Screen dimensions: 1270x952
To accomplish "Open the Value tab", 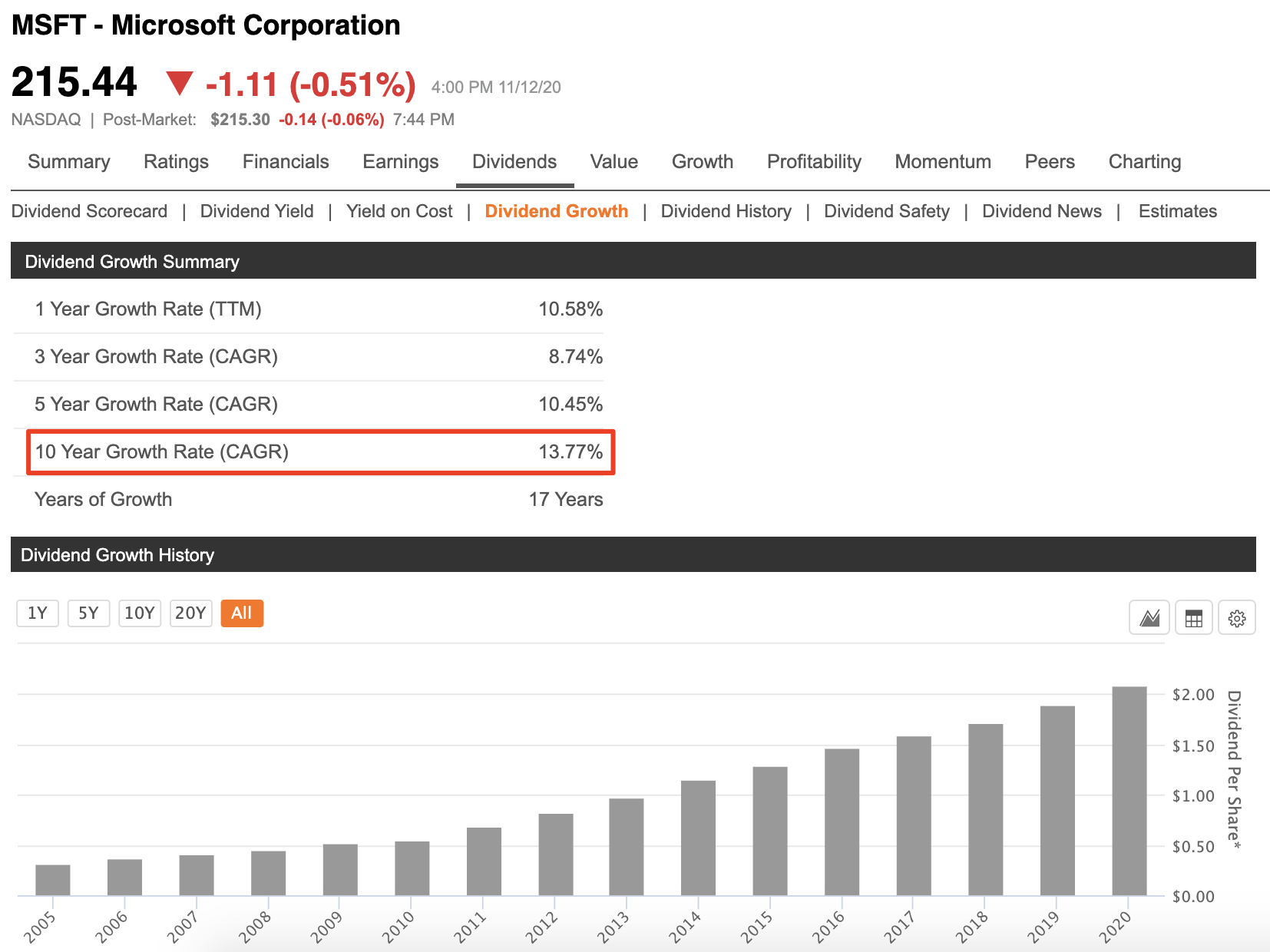I will coord(614,161).
